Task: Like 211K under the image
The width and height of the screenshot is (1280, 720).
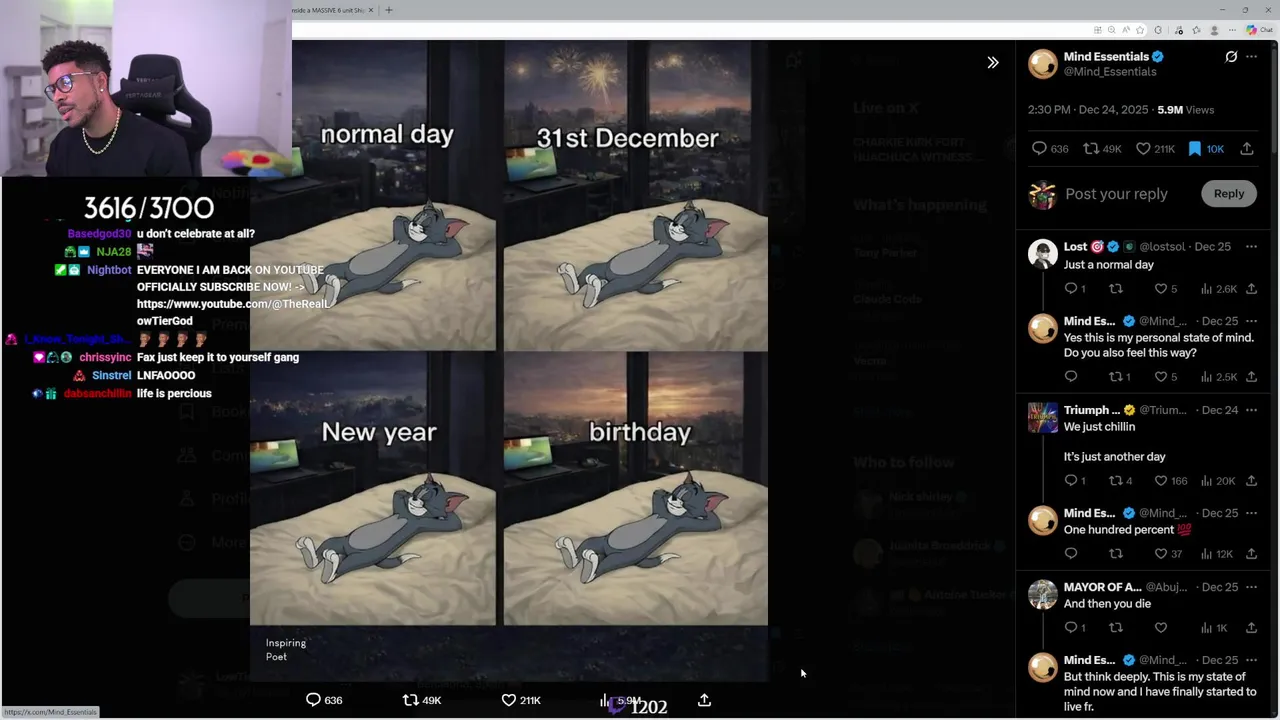Action: coord(521,700)
